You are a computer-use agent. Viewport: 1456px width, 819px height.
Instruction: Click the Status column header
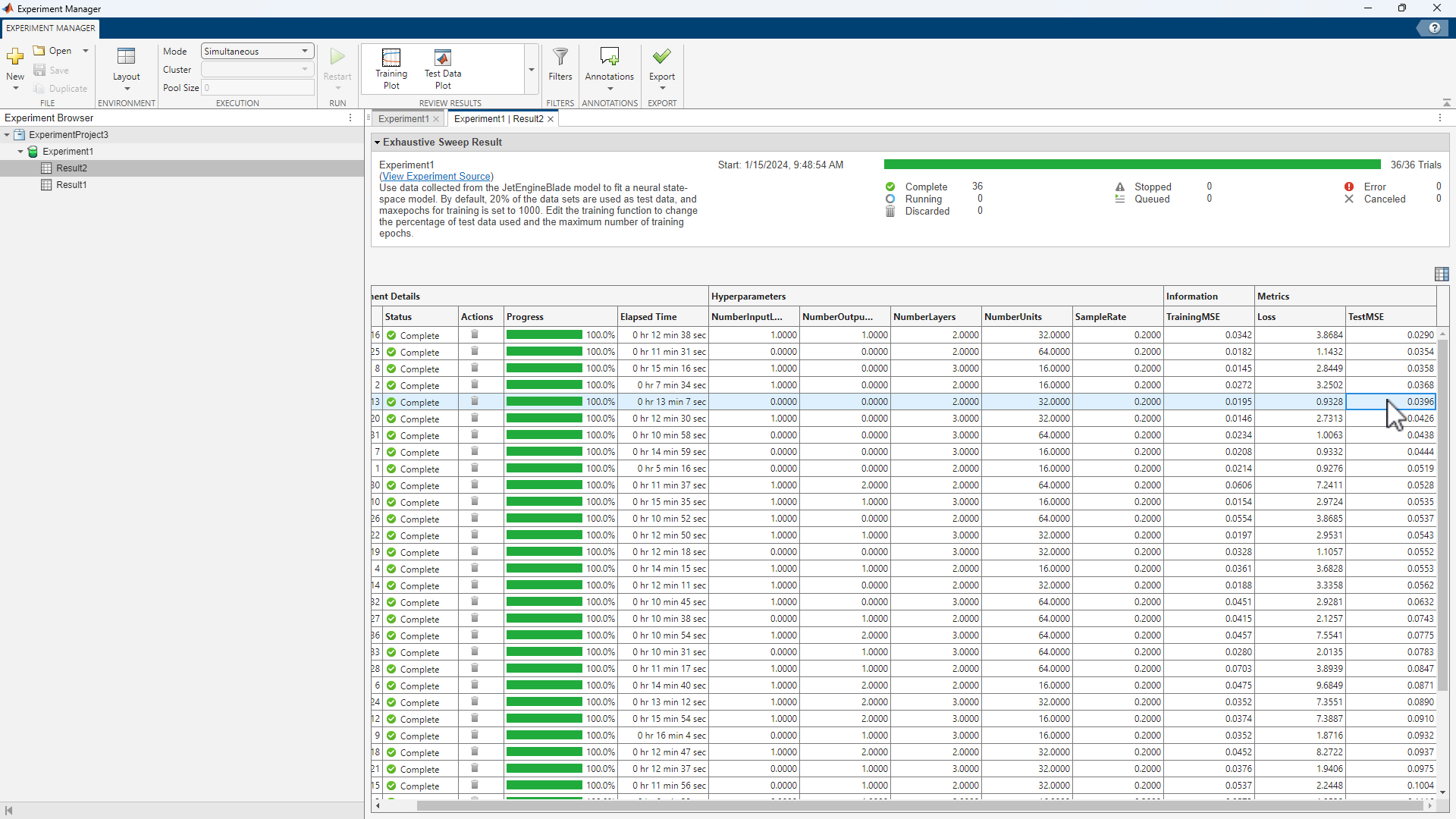(x=420, y=317)
